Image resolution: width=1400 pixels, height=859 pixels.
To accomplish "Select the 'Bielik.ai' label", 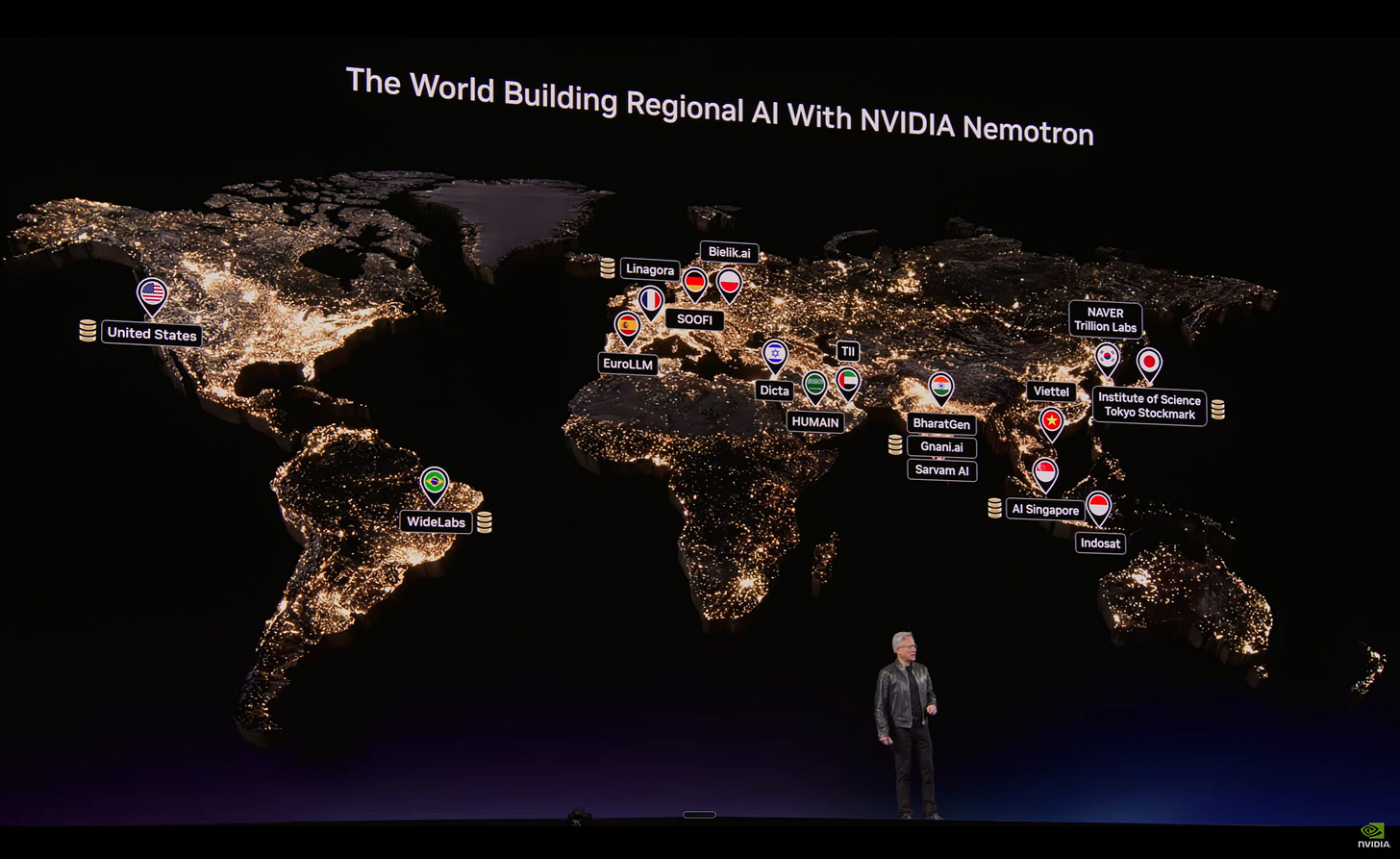I will pos(729,252).
